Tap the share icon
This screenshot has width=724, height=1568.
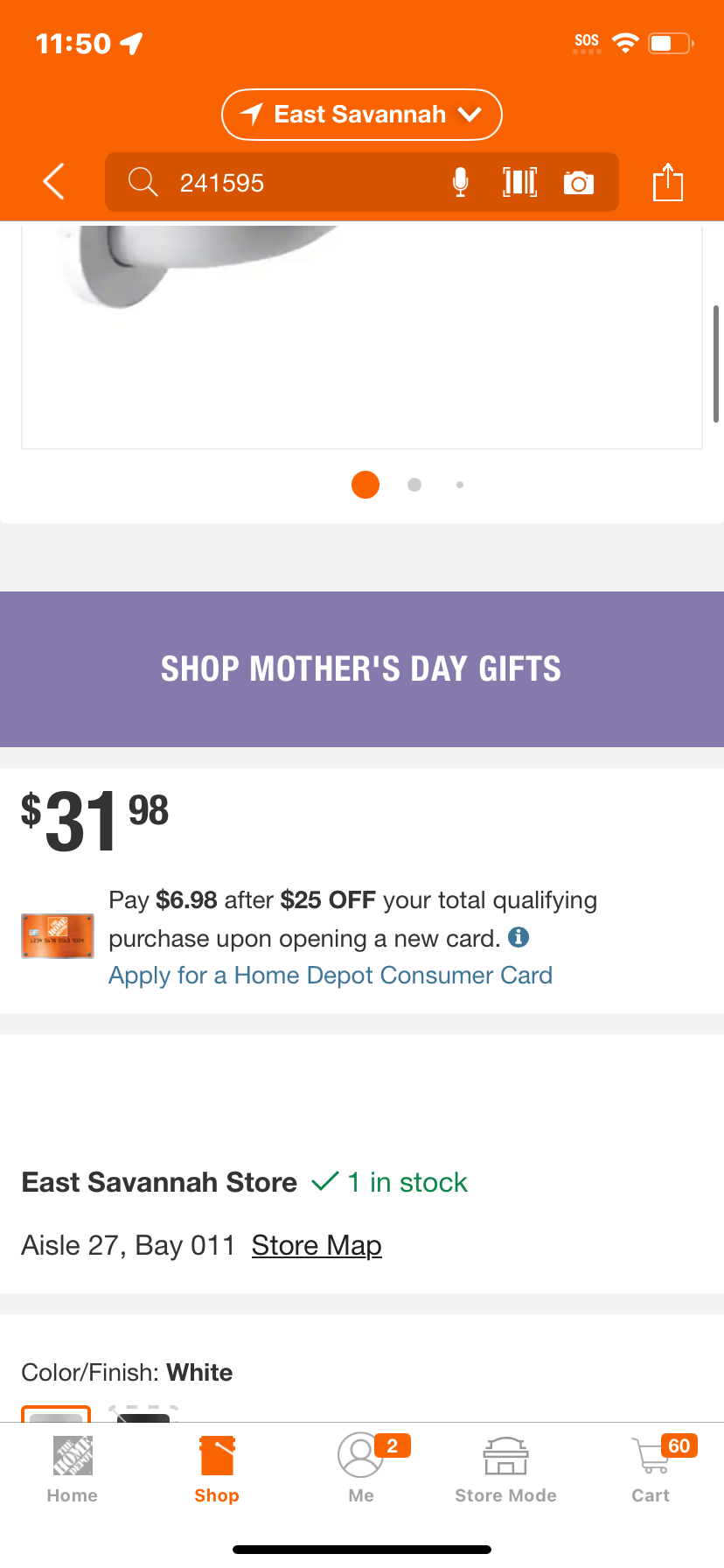(668, 181)
